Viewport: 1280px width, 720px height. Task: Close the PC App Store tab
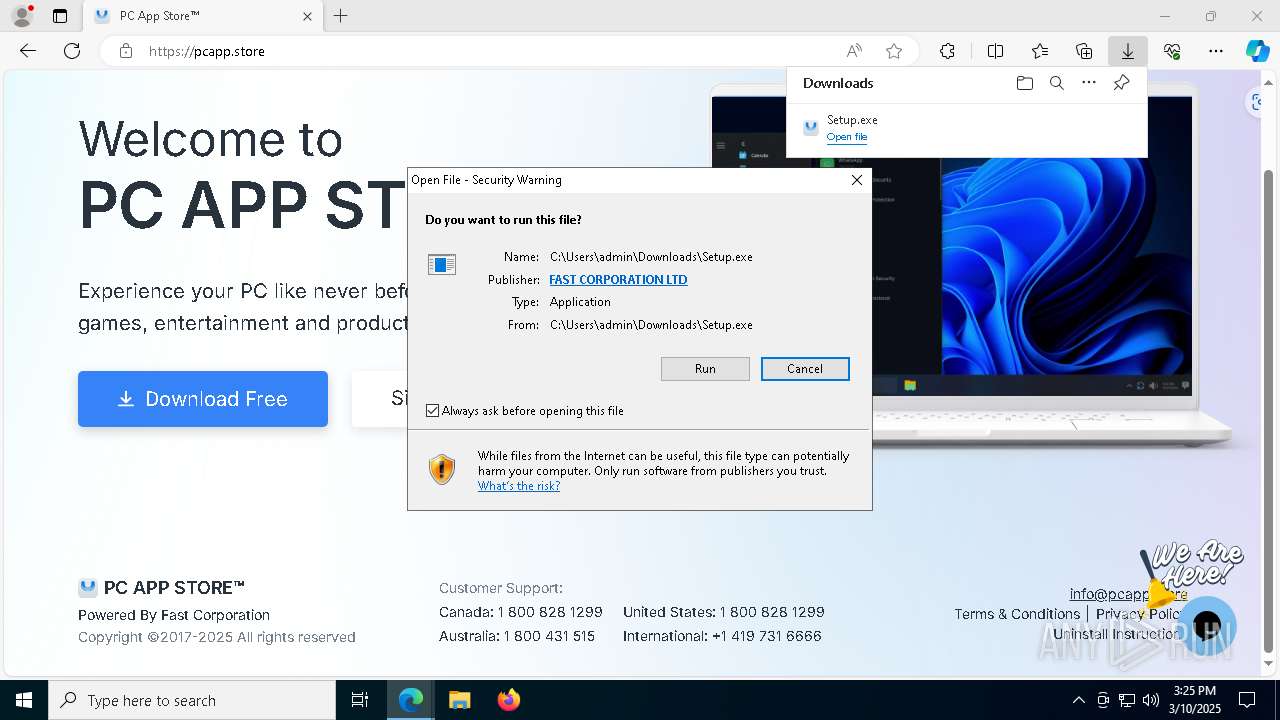pos(307,16)
